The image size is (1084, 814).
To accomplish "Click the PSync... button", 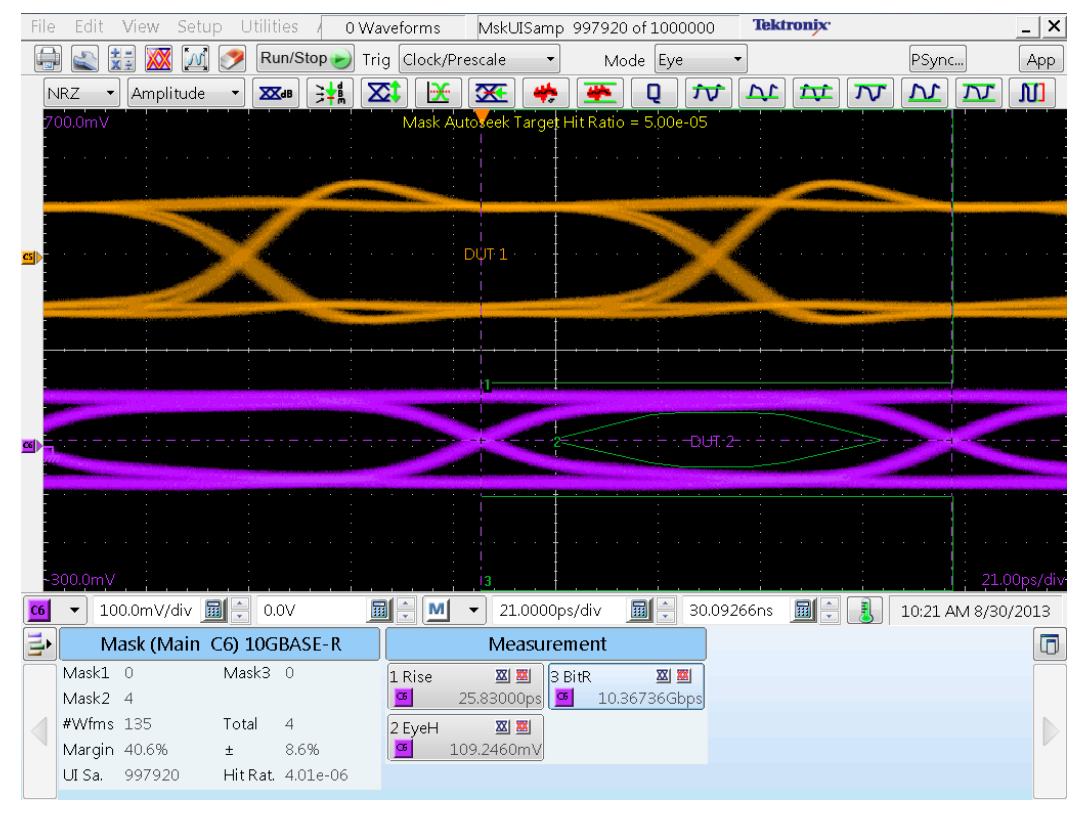I will (x=937, y=60).
